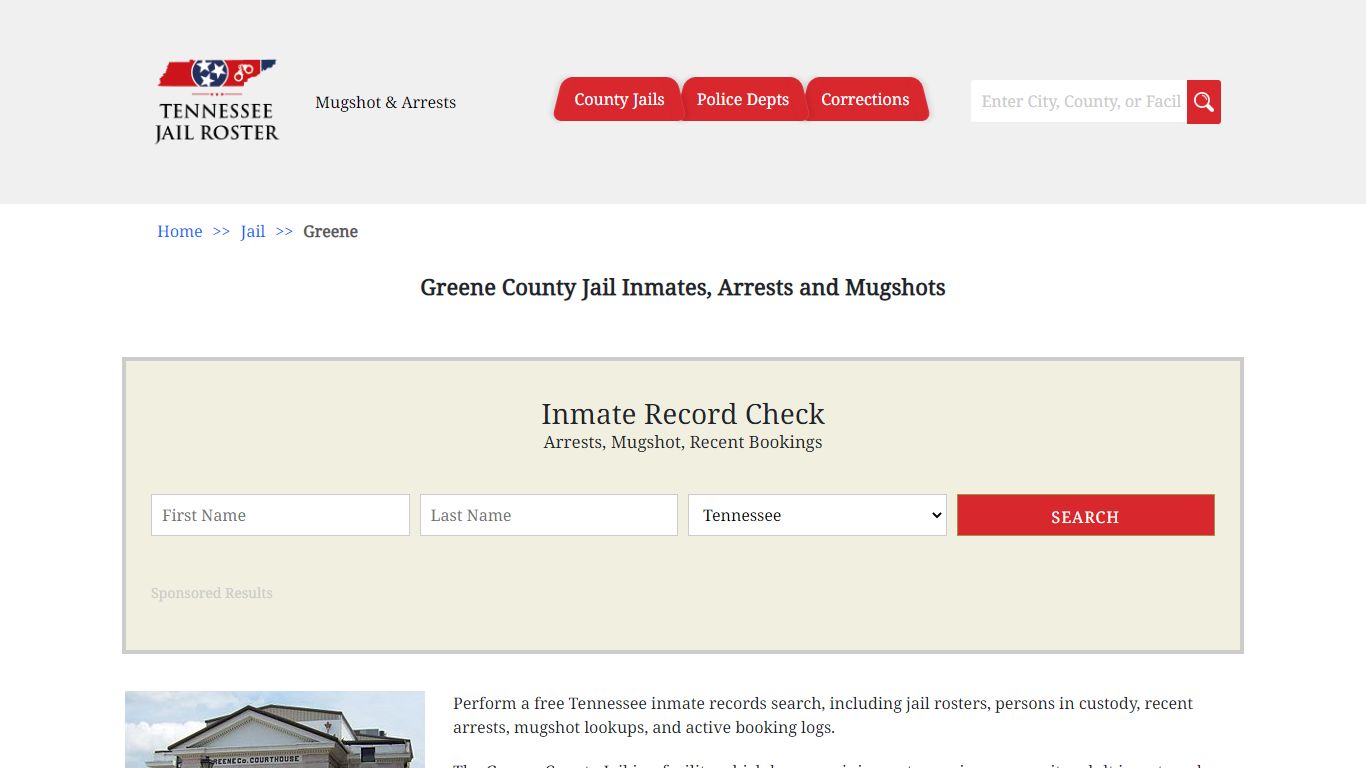Focus the Last Name field
1366x768 pixels.
click(x=549, y=515)
